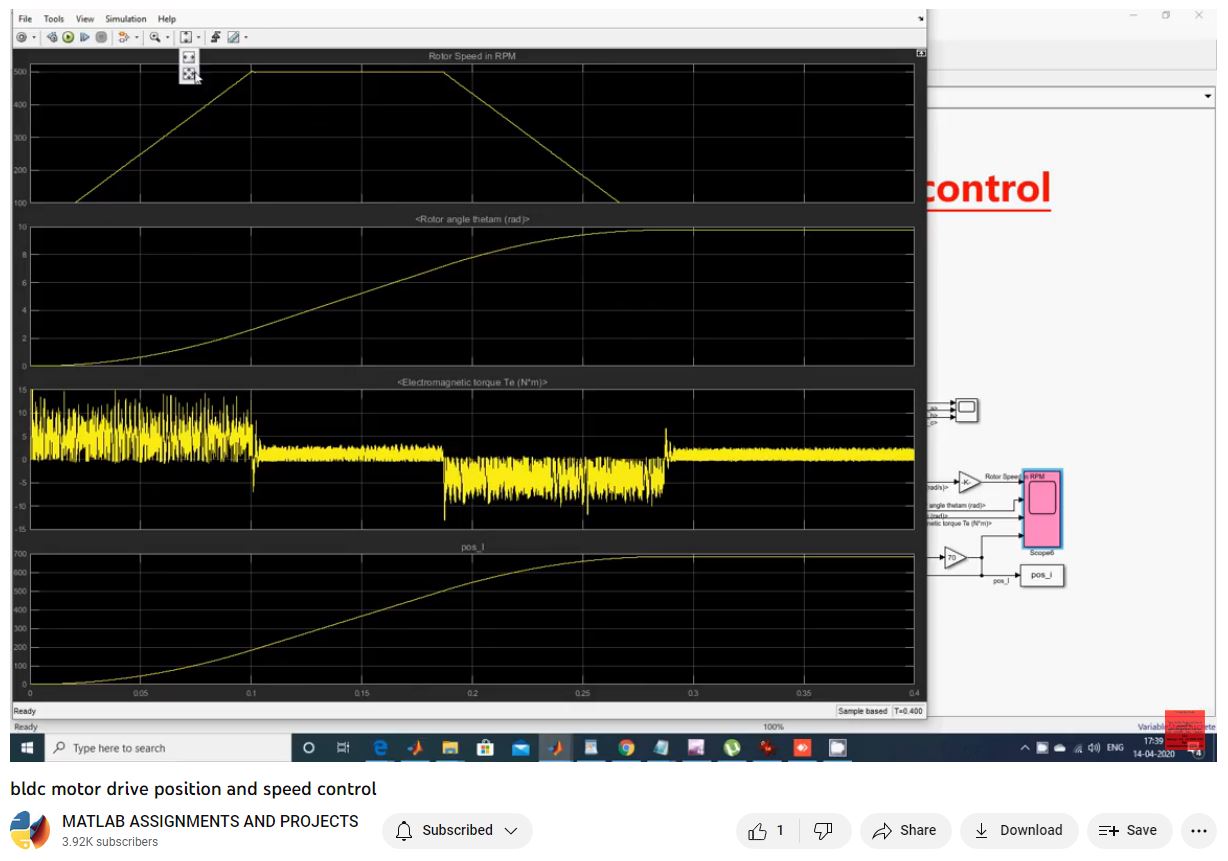Click the Download button
Screen dimensions: 1228x861
tap(1018, 830)
